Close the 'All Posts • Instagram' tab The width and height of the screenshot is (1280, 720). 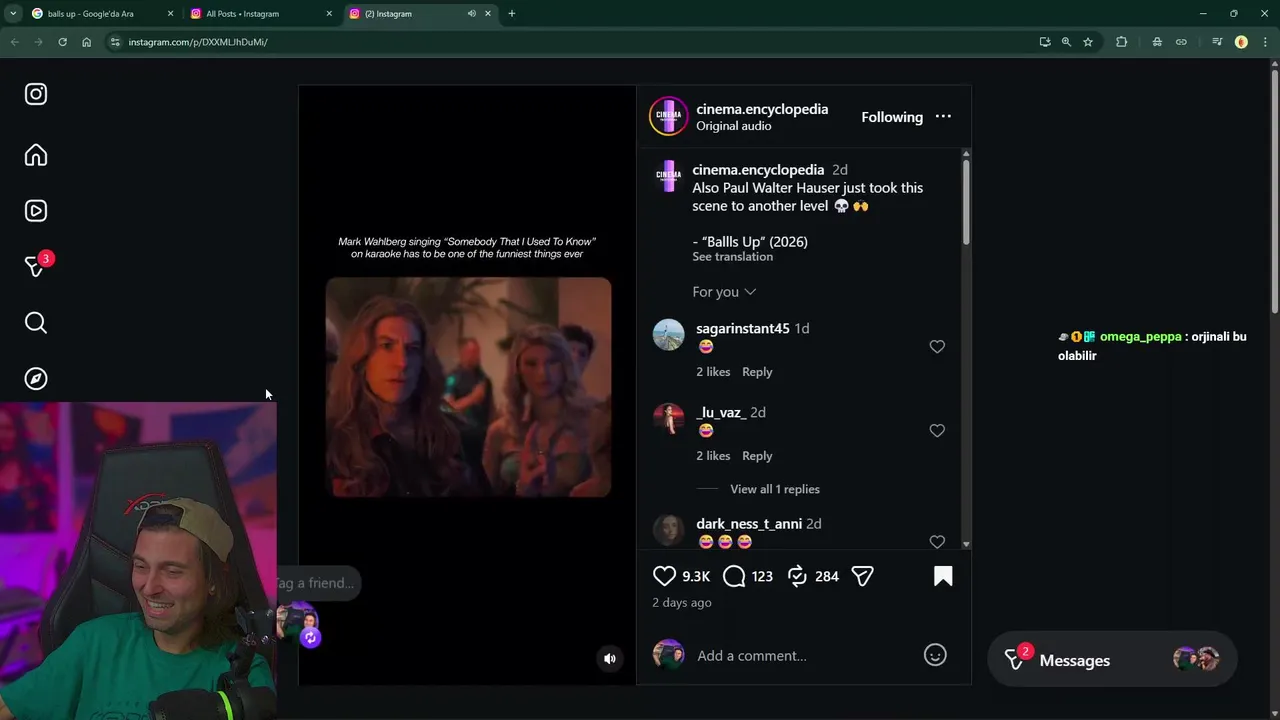click(329, 14)
